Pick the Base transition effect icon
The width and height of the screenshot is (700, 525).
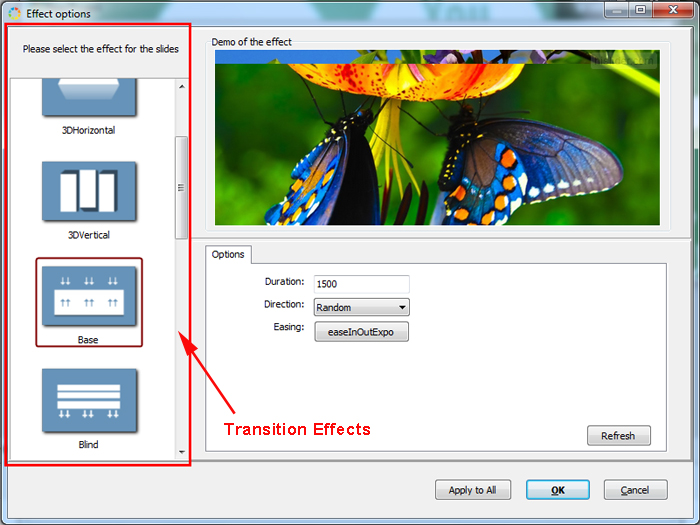click(x=89, y=295)
